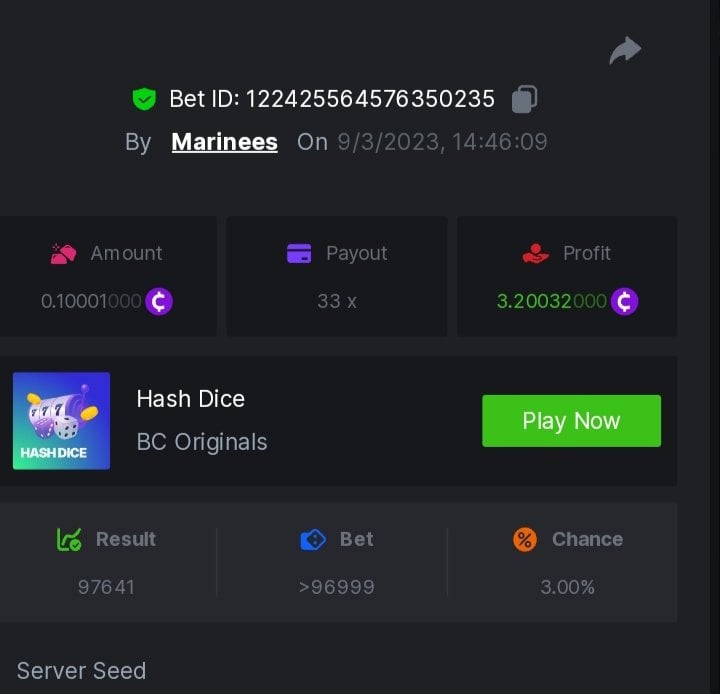This screenshot has width=720, height=694.
Task: Click the Server Seed label
Action: pos(81,671)
